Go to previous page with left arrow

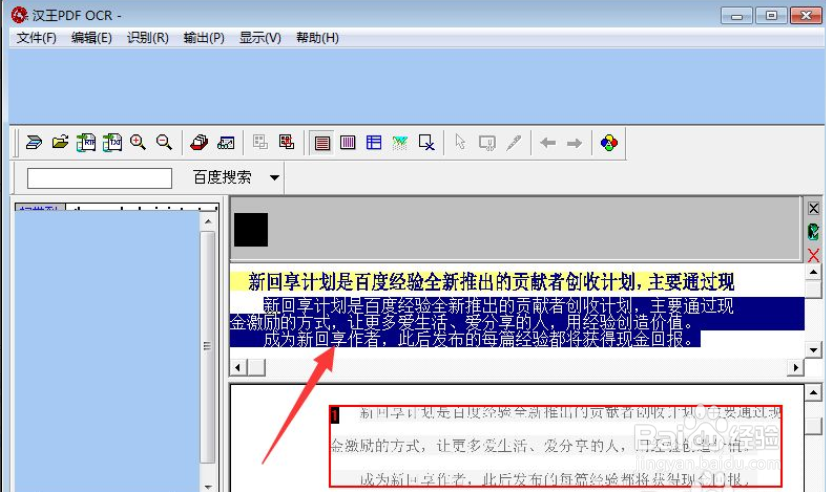[548, 142]
